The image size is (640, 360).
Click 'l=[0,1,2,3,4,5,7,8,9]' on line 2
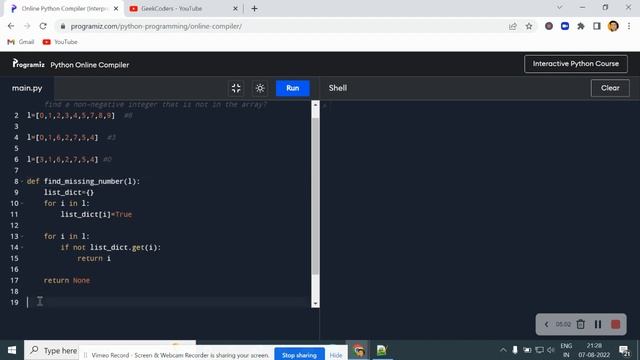click(71, 116)
